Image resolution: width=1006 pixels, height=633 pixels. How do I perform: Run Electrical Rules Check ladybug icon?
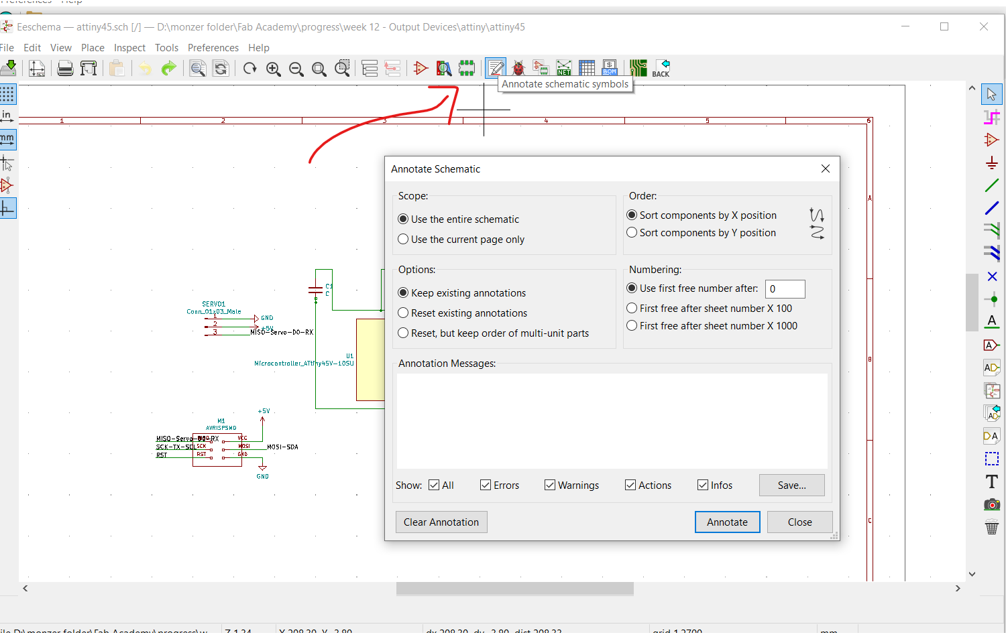coord(518,68)
